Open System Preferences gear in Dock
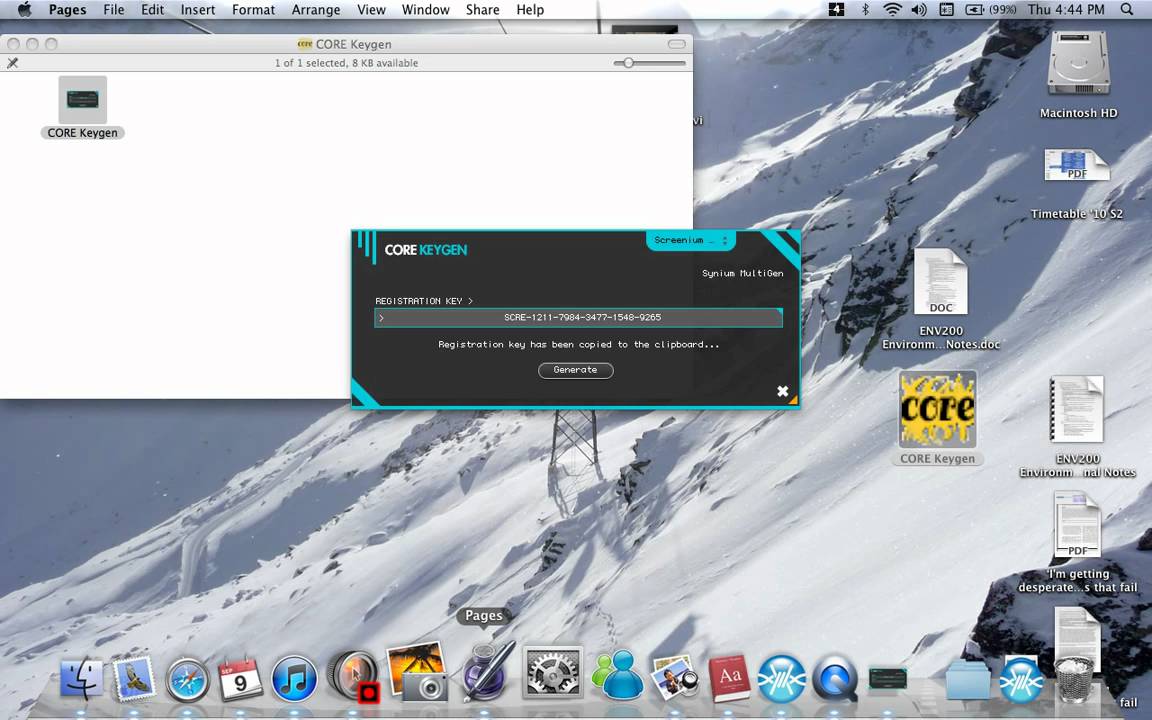 coord(552,672)
